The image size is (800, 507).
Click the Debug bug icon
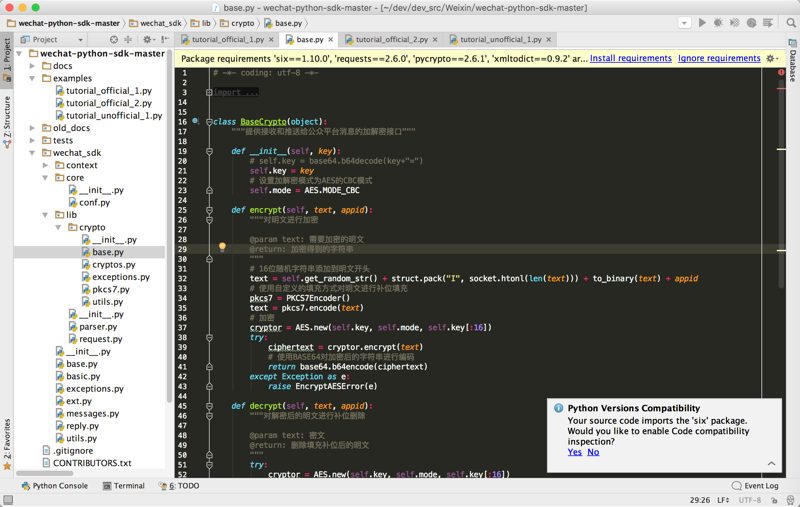[x=718, y=22]
